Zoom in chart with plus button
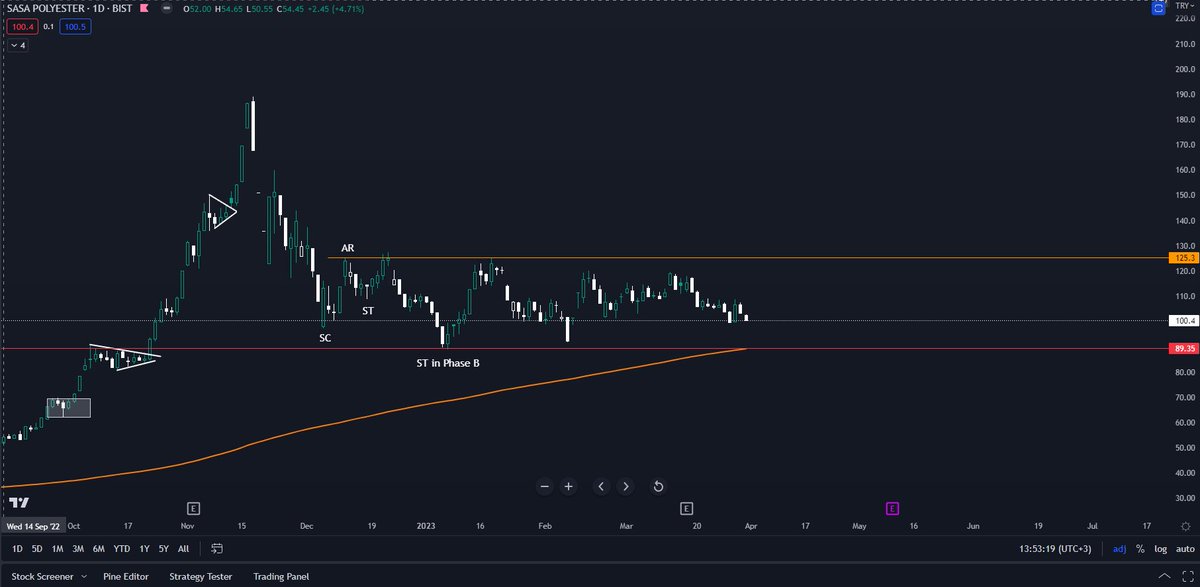 pos(568,487)
